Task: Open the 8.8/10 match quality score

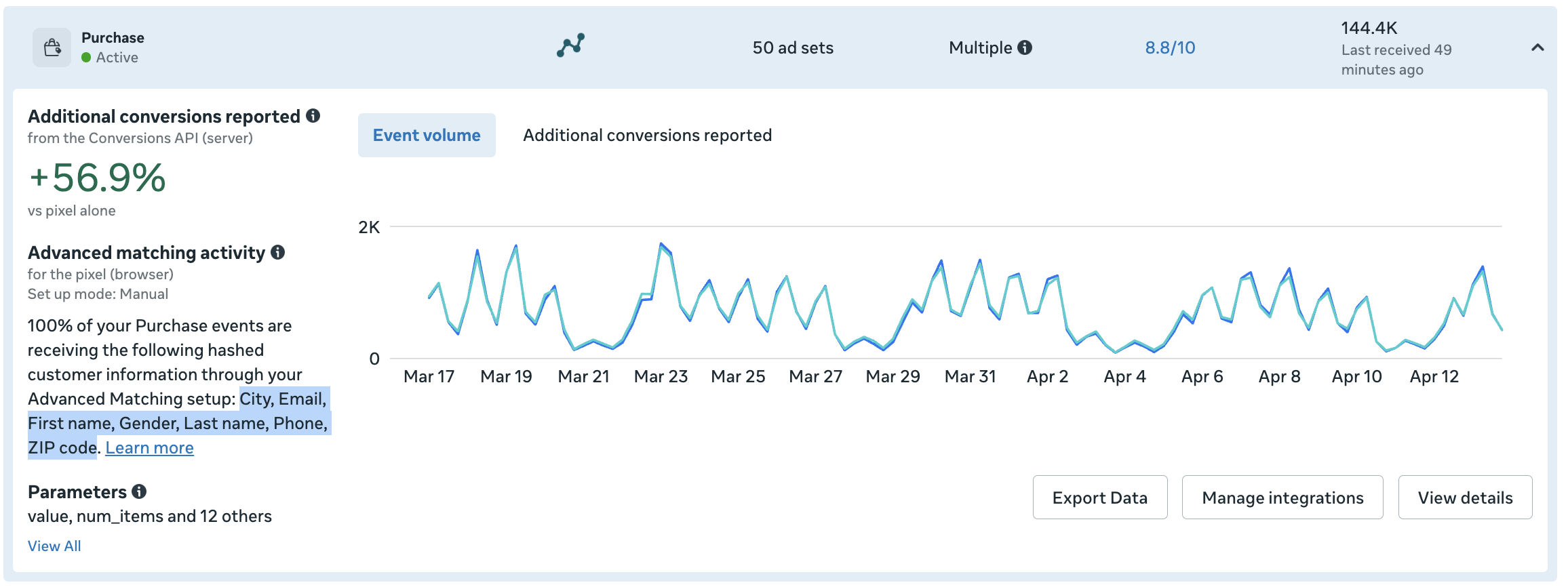Action: pyautogui.click(x=1170, y=47)
